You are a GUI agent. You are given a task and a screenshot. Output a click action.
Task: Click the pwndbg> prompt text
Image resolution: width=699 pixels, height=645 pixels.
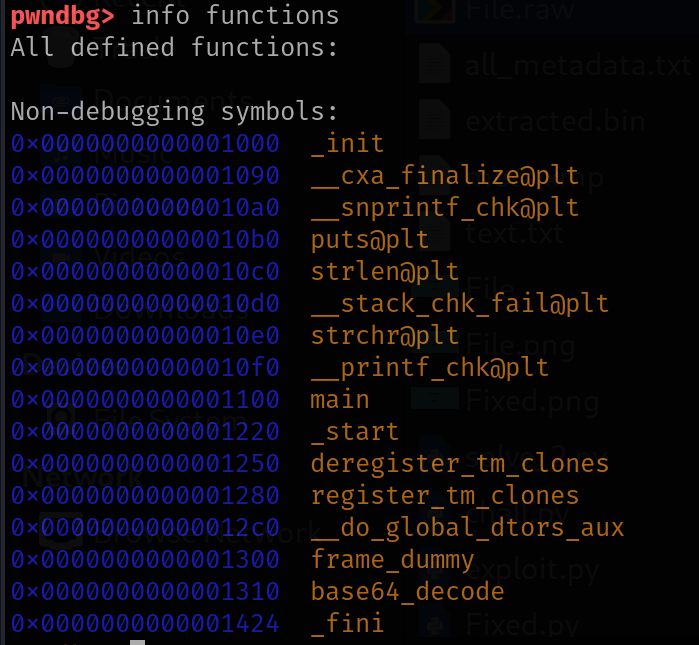pos(62,16)
